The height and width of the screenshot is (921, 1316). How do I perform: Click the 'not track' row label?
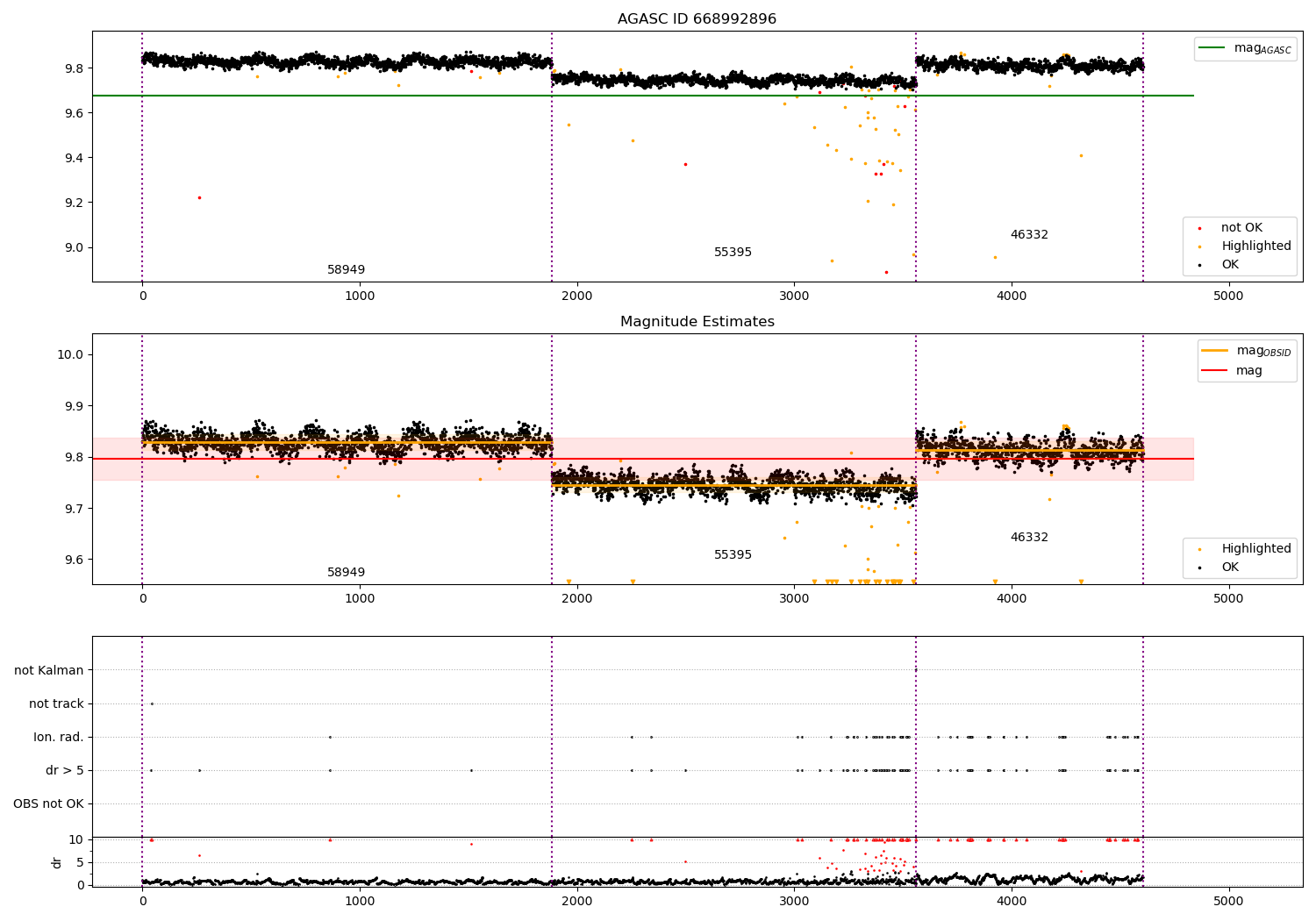56,704
